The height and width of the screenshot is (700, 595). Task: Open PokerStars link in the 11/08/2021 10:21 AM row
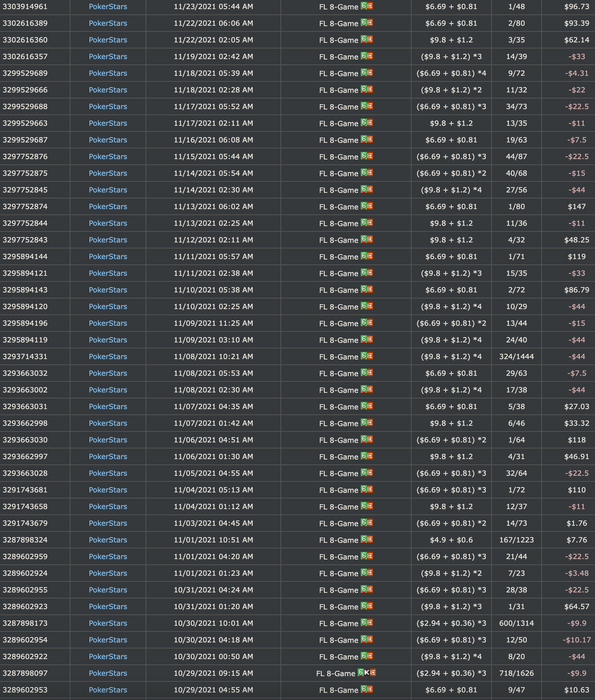(108, 357)
